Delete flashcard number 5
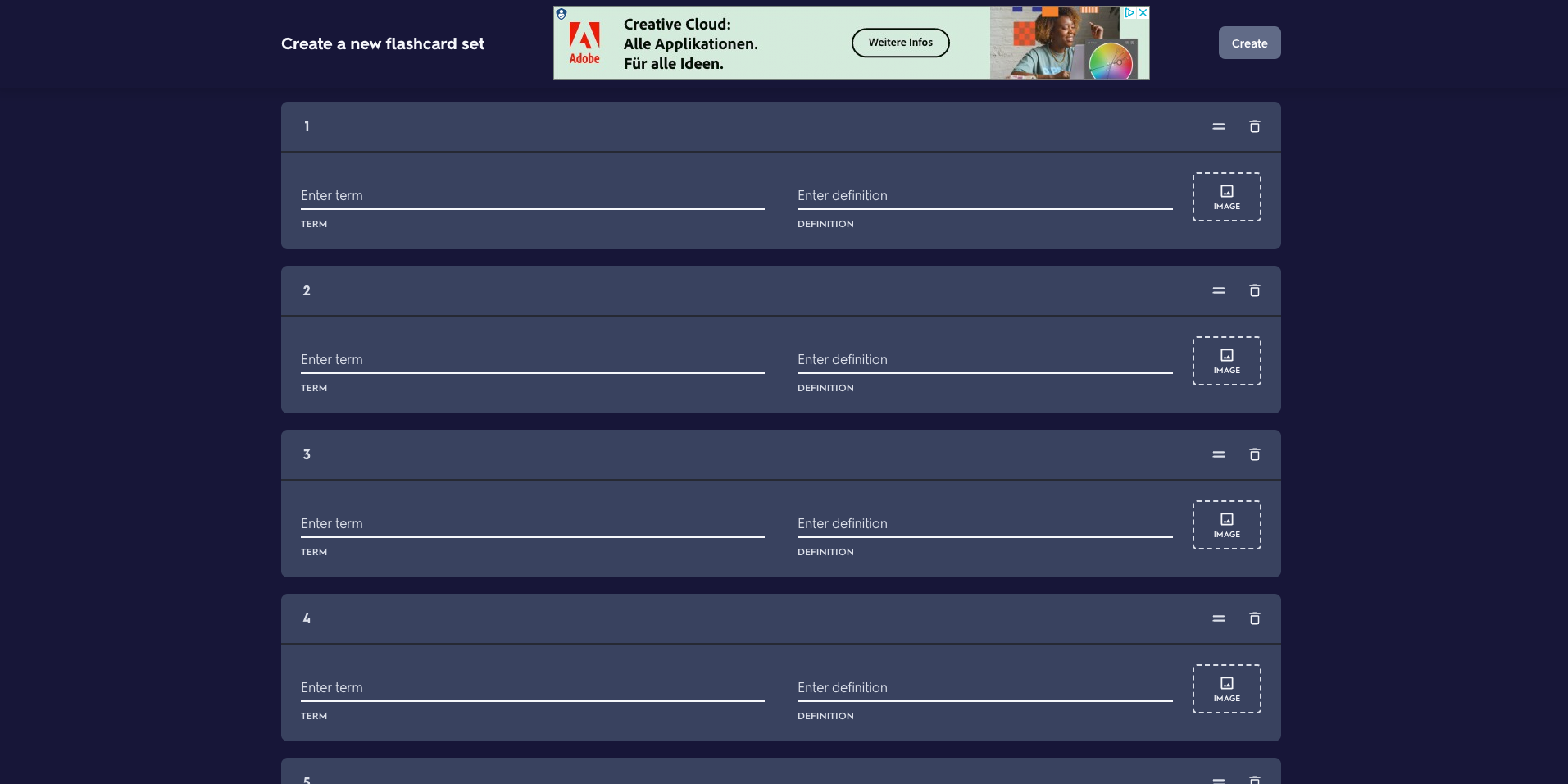The width and height of the screenshot is (1568, 784). point(1253,779)
